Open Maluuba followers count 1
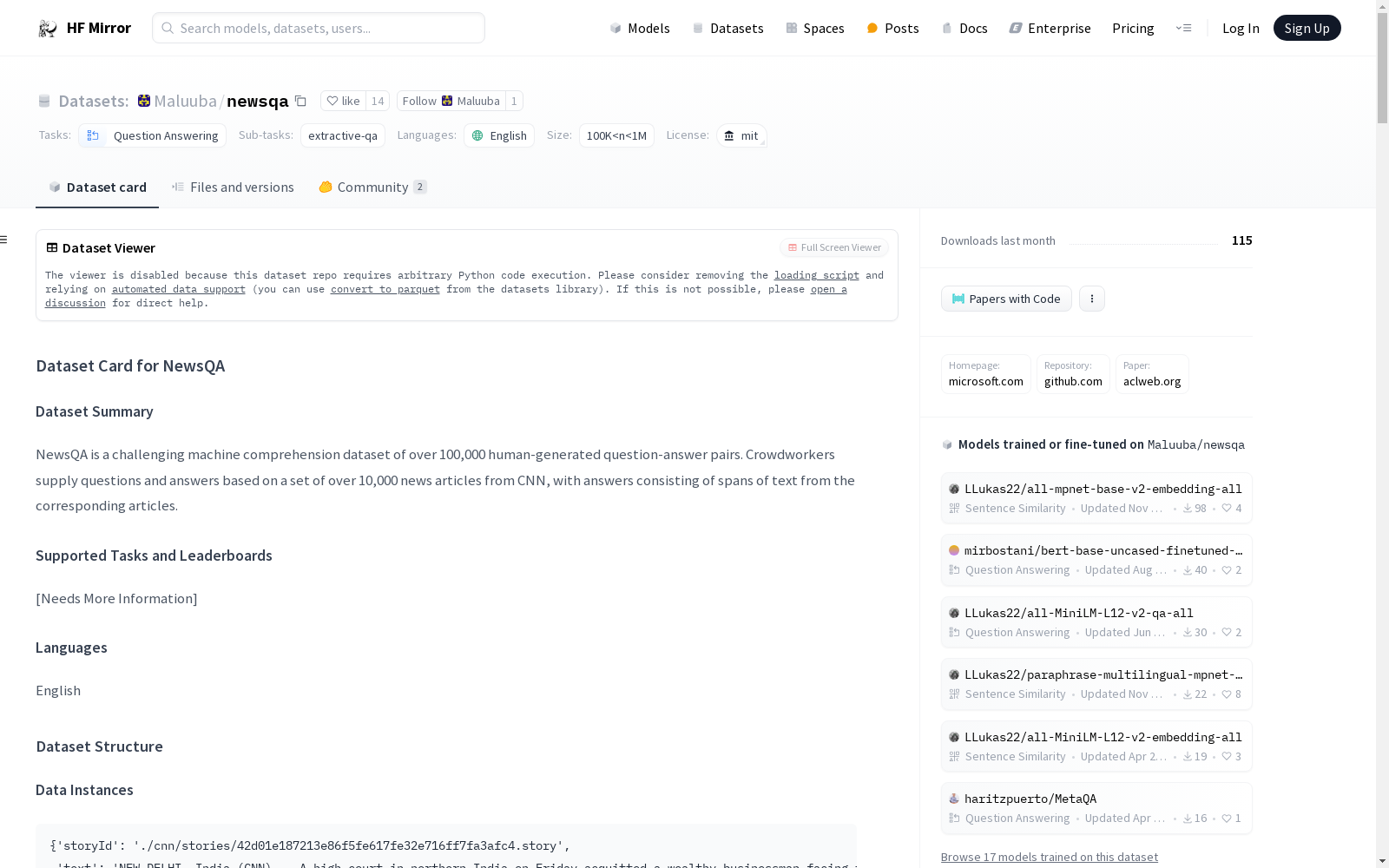This screenshot has height=868, width=1389. click(x=514, y=101)
